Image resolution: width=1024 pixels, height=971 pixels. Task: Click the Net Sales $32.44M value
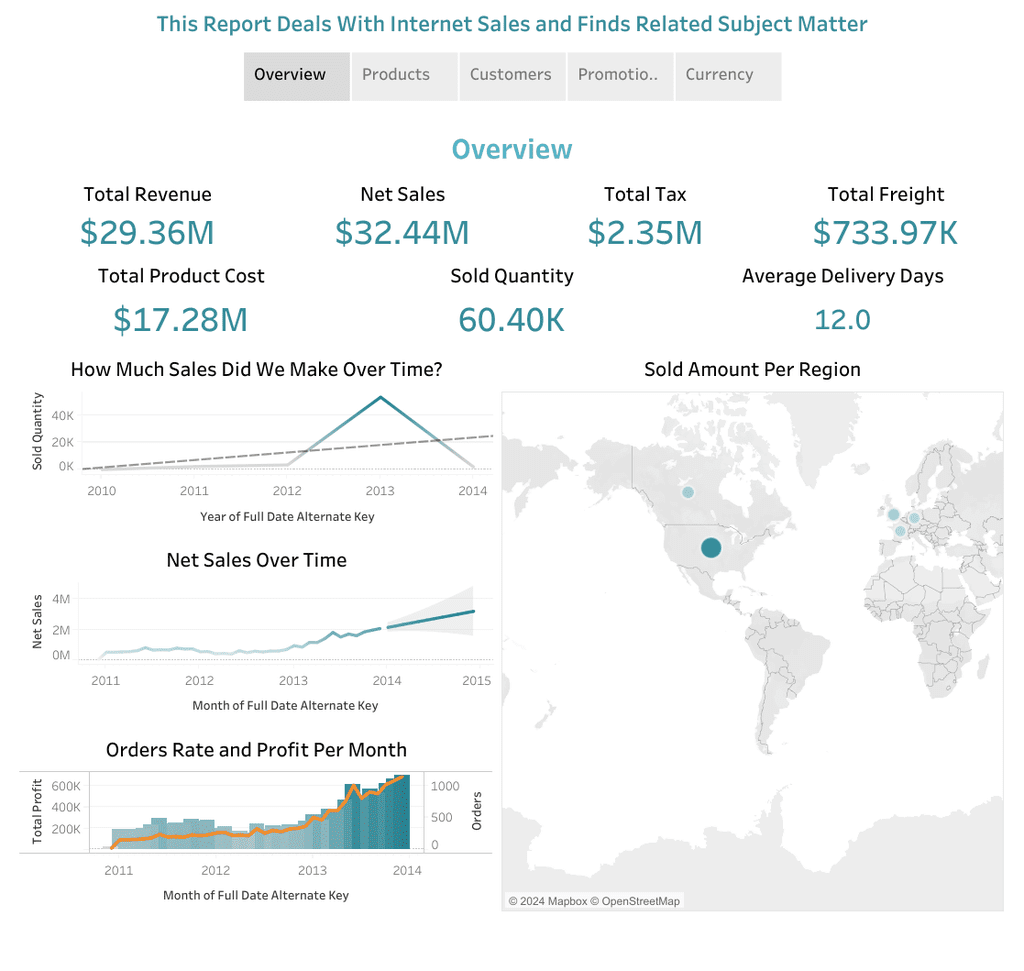(x=402, y=232)
